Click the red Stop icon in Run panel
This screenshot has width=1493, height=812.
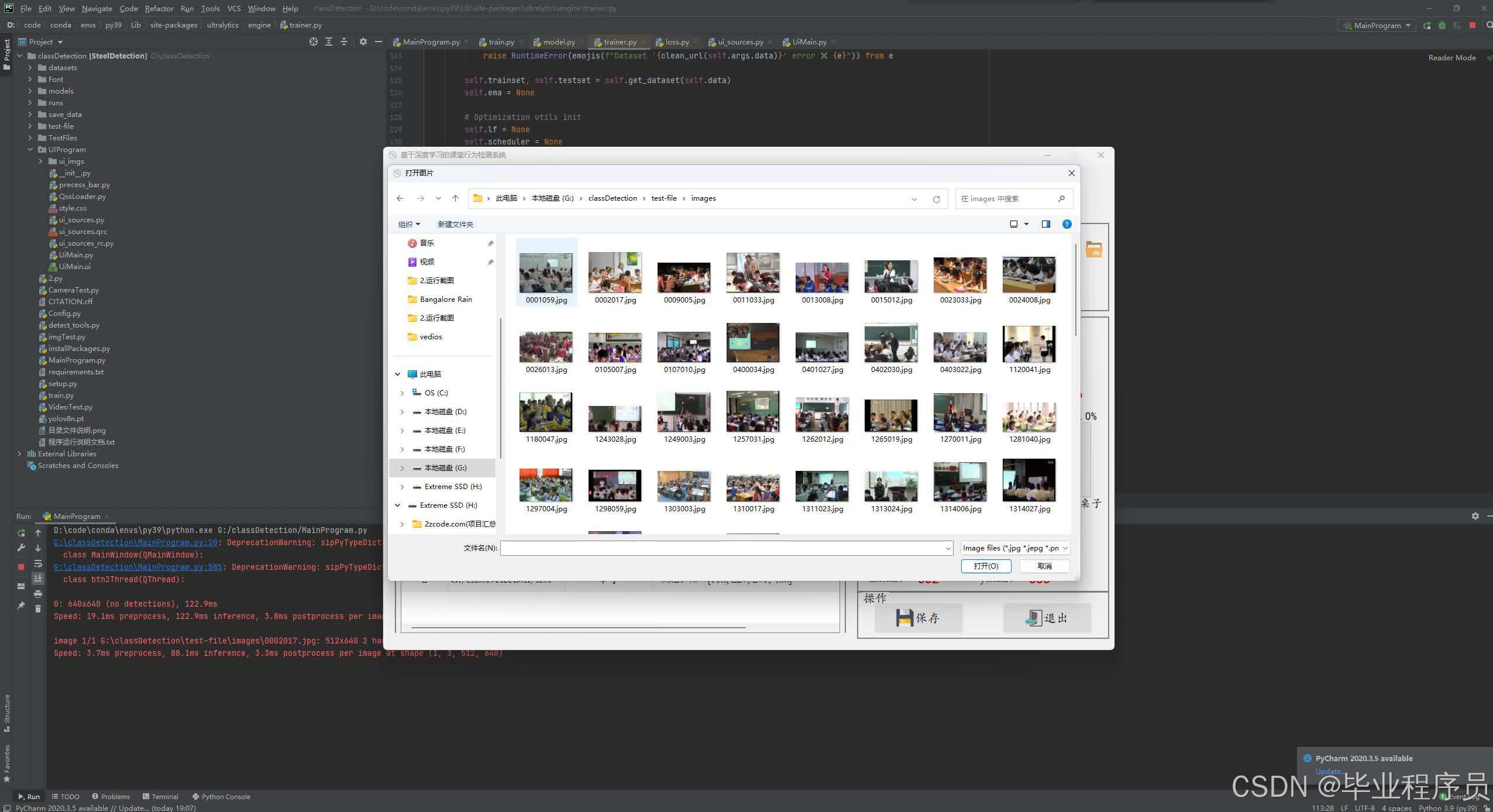21,566
